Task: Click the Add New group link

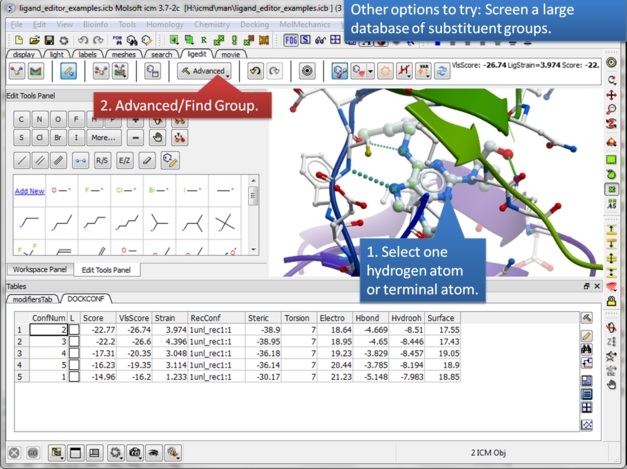Action: (x=29, y=191)
